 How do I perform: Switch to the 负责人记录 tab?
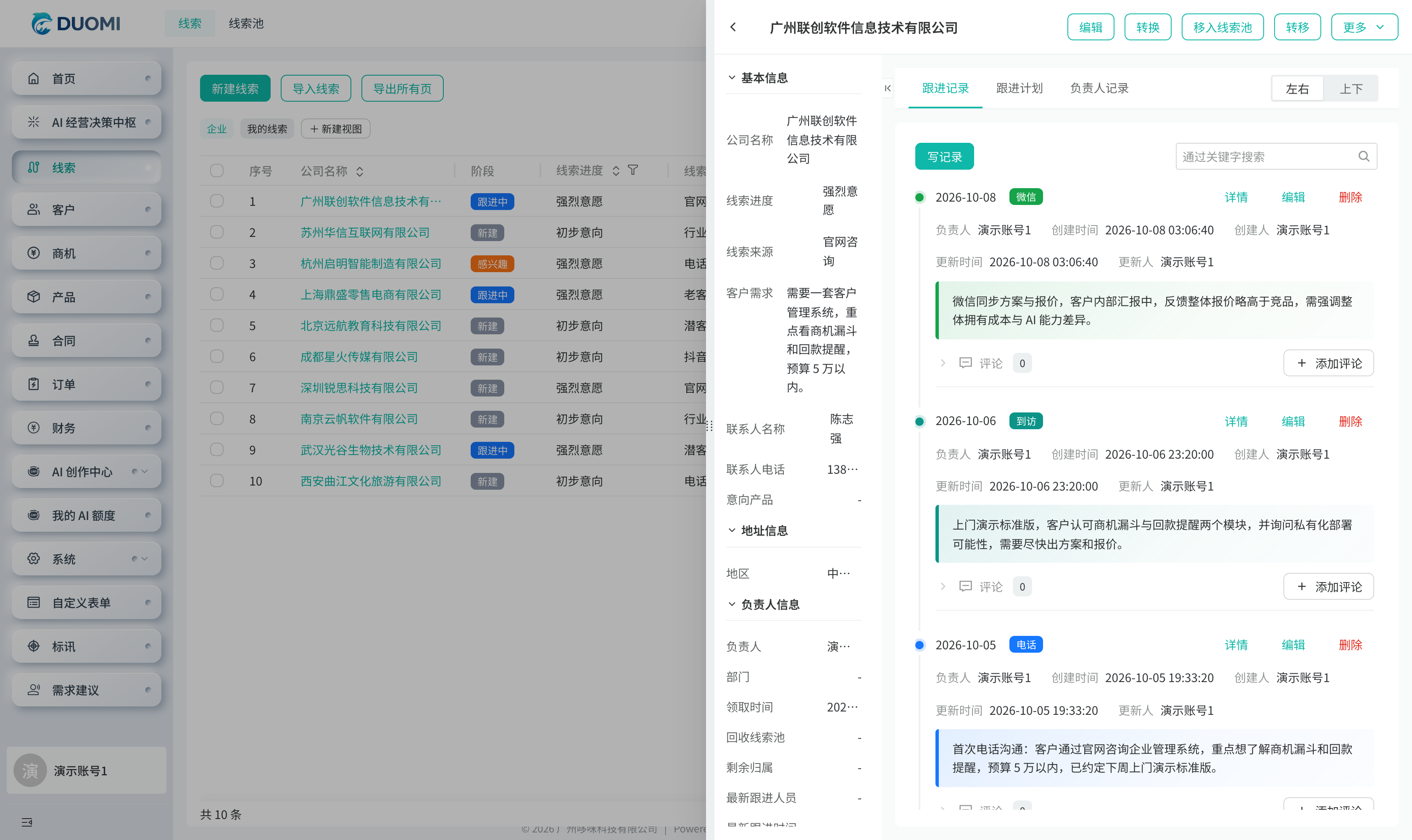point(1099,88)
